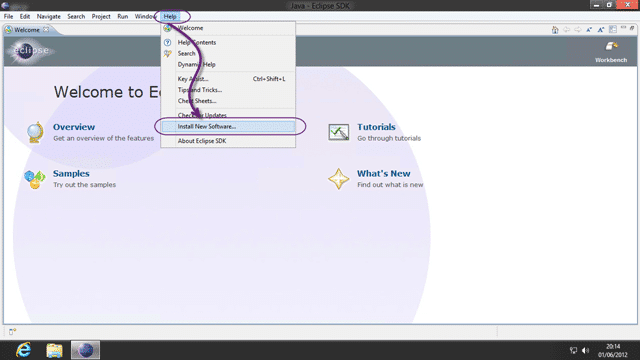This screenshot has width=640, height=360.
Task: Click the Magnify font size icon
Action: click(601, 29)
